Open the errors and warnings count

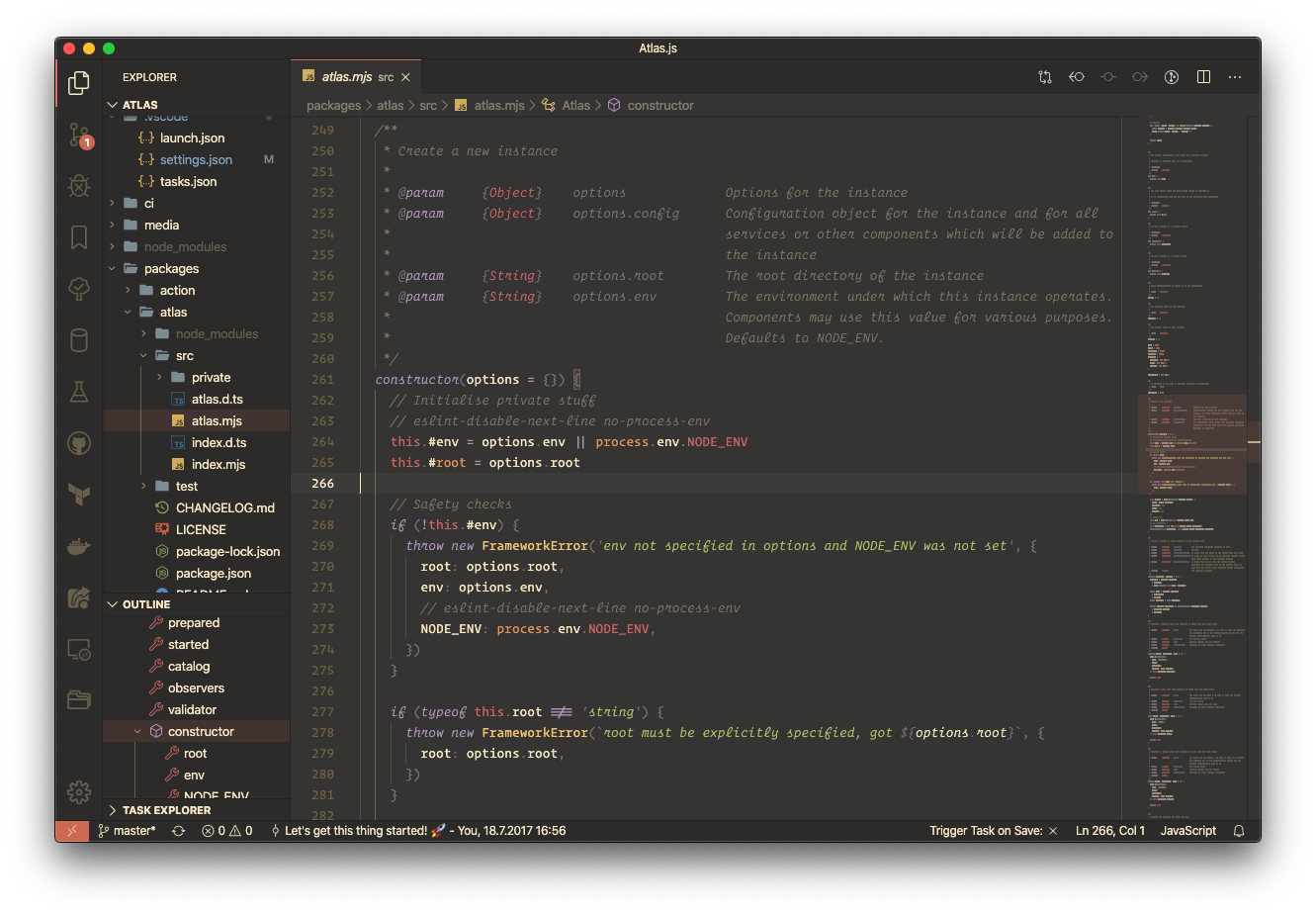pyautogui.click(x=227, y=831)
